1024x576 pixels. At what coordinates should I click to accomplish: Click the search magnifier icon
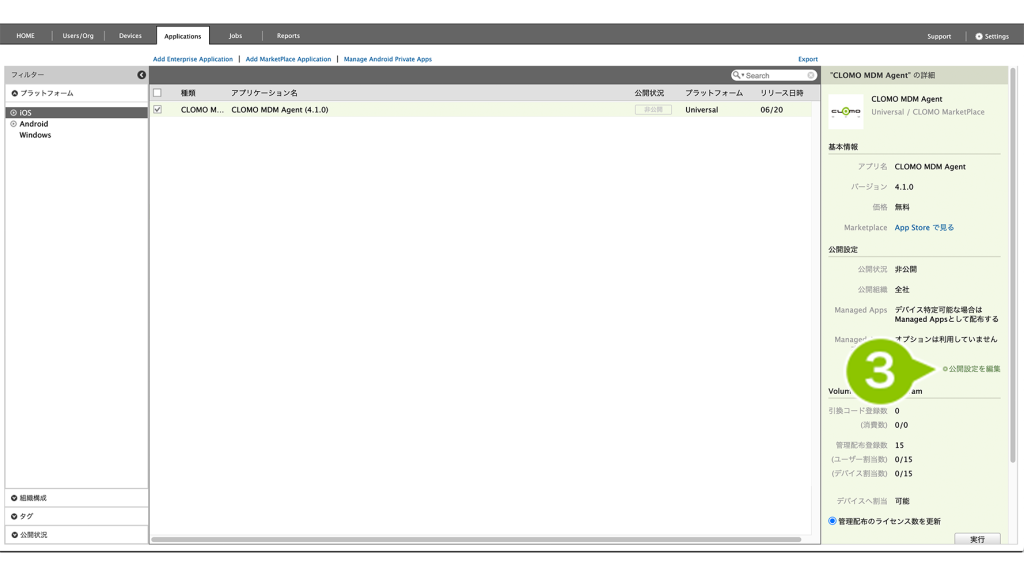(737, 75)
